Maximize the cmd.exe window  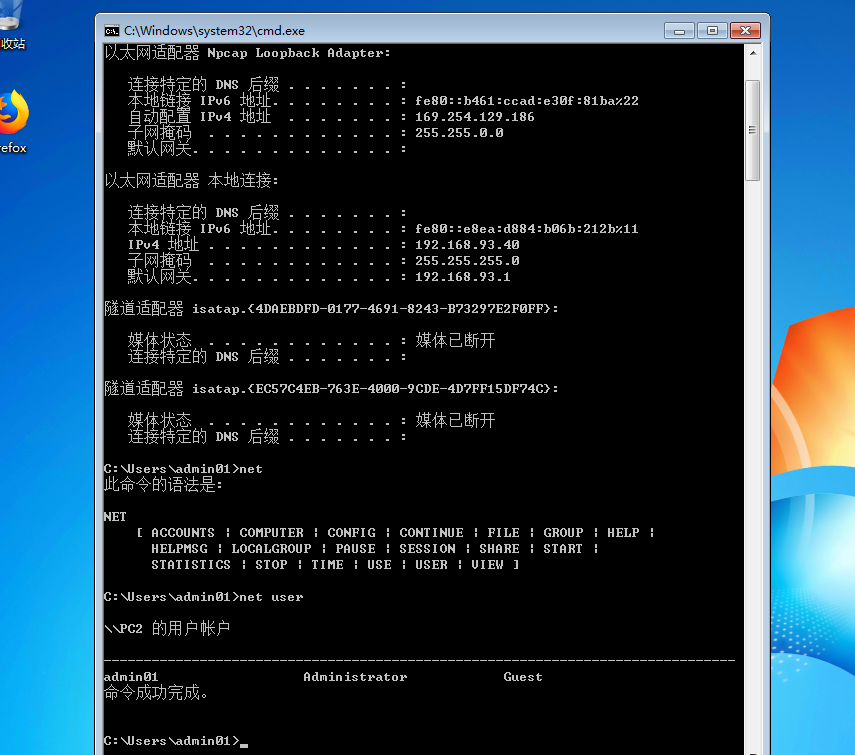(712, 31)
